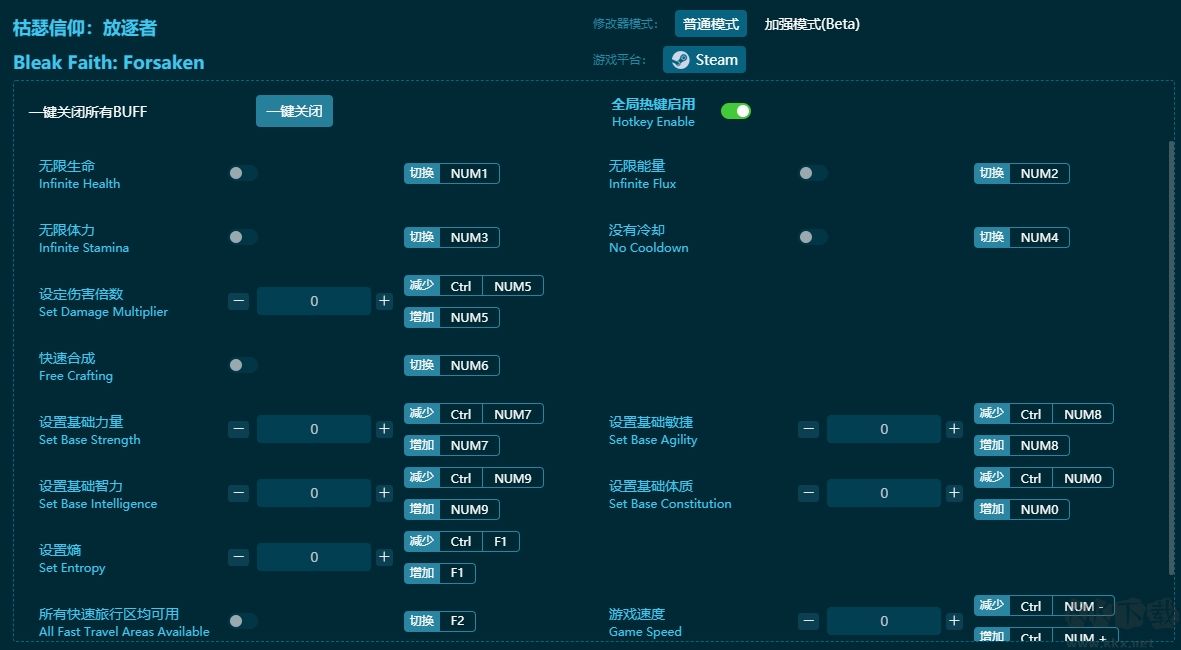This screenshot has width=1181, height=650.
Task: Click Ctrl NUM7 decrease strength hotkey
Action: click(x=474, y=414)
